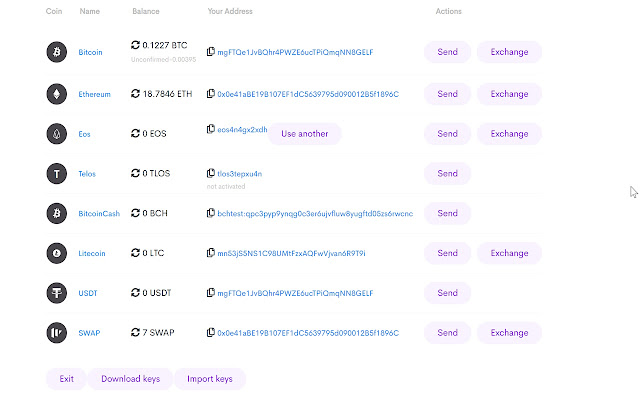Viewport: 640px width, 400px height.
Task: Click the Use another button for Eos
Action: click(x=304, y=134)
